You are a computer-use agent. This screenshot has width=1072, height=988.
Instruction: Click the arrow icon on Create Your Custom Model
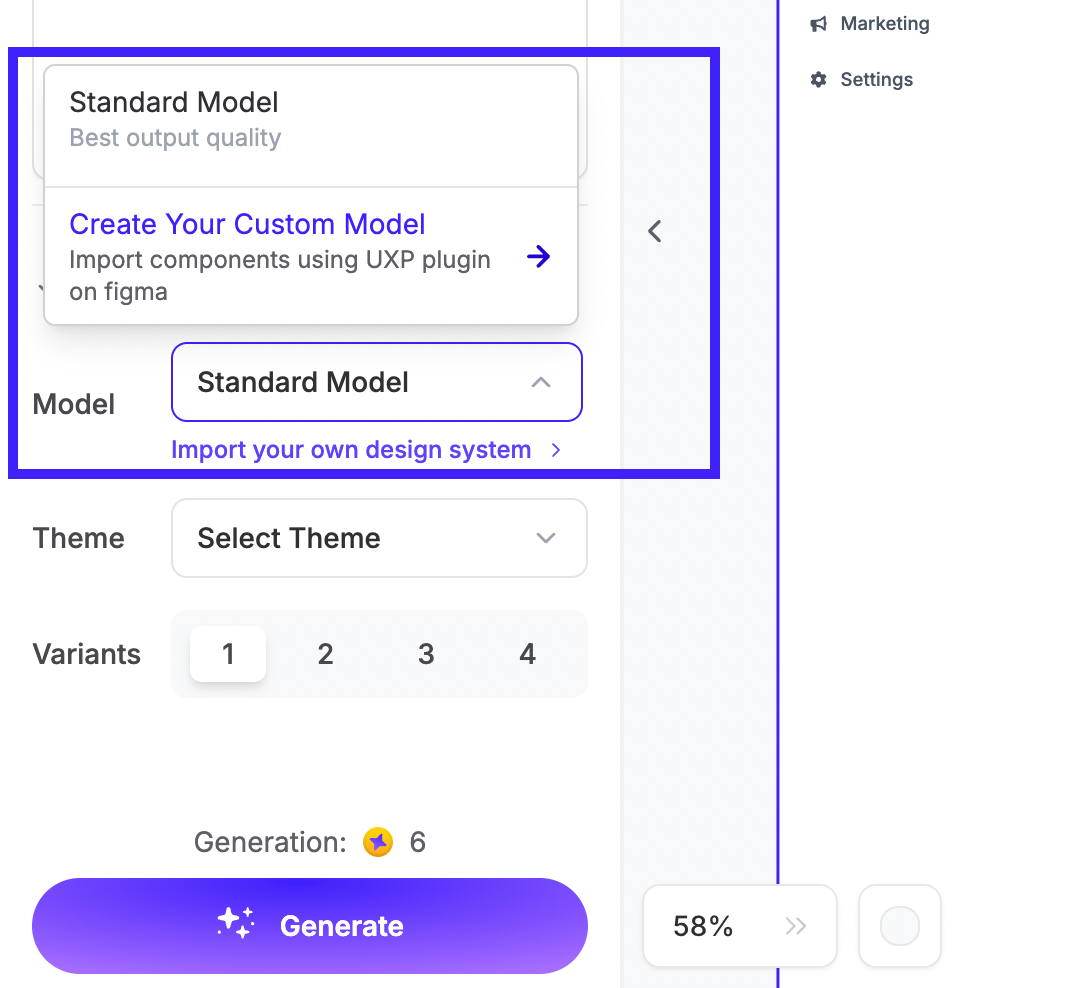(x=539, y=257)
